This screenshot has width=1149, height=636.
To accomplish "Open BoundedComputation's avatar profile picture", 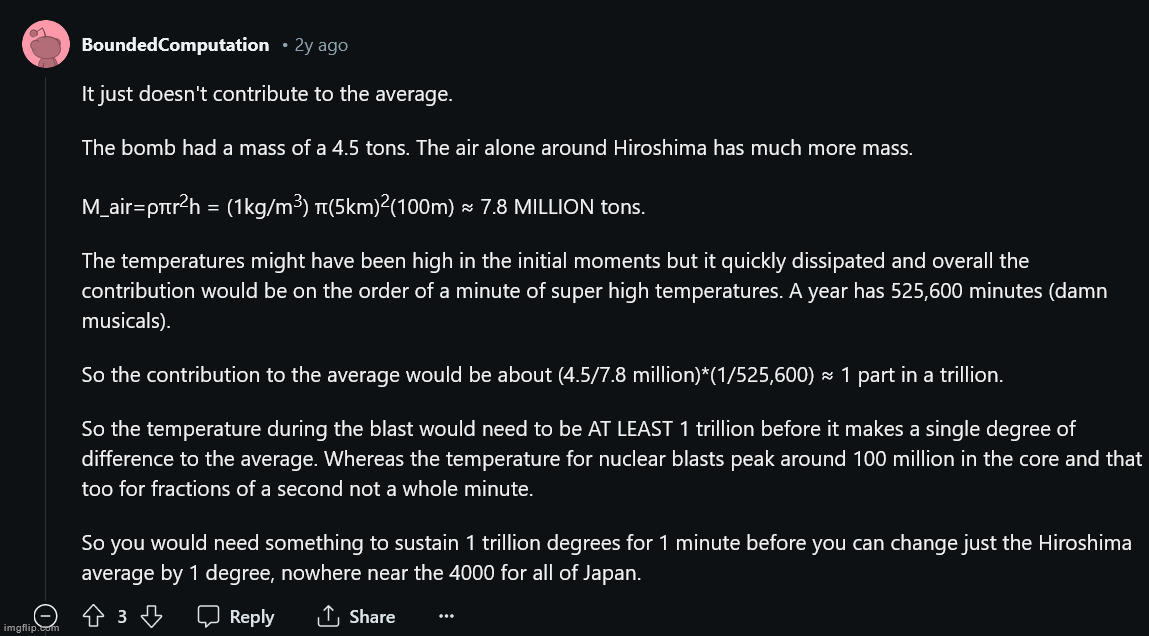I will click(45, 44).
